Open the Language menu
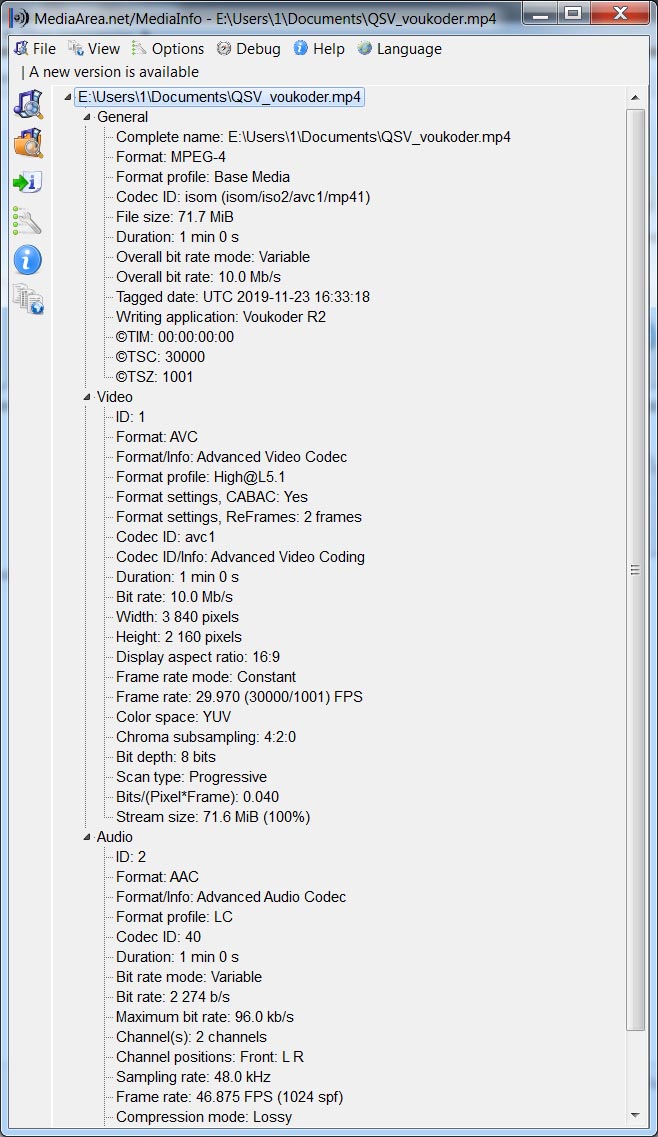This screenshot has height=1137, width=658. click(400, 49)
